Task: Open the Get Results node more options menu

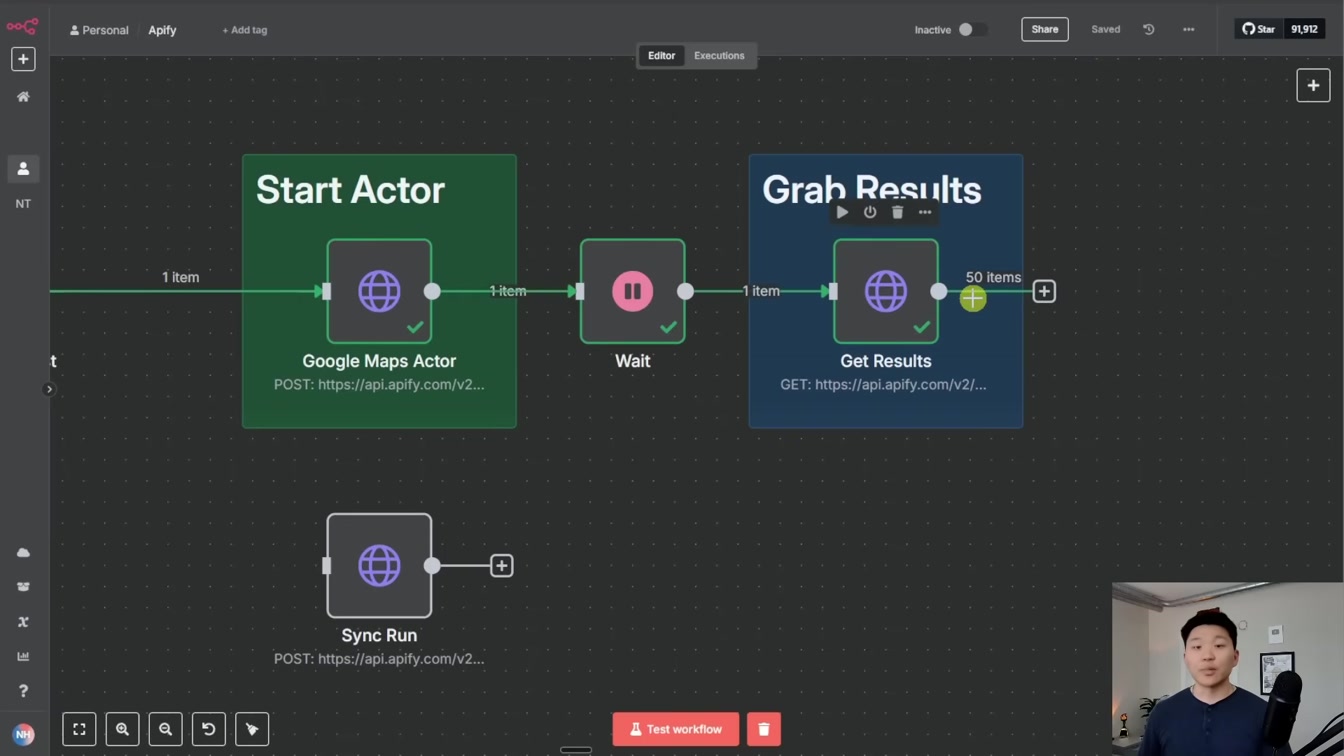Action: pyautogui.click(x=925, y=212)
